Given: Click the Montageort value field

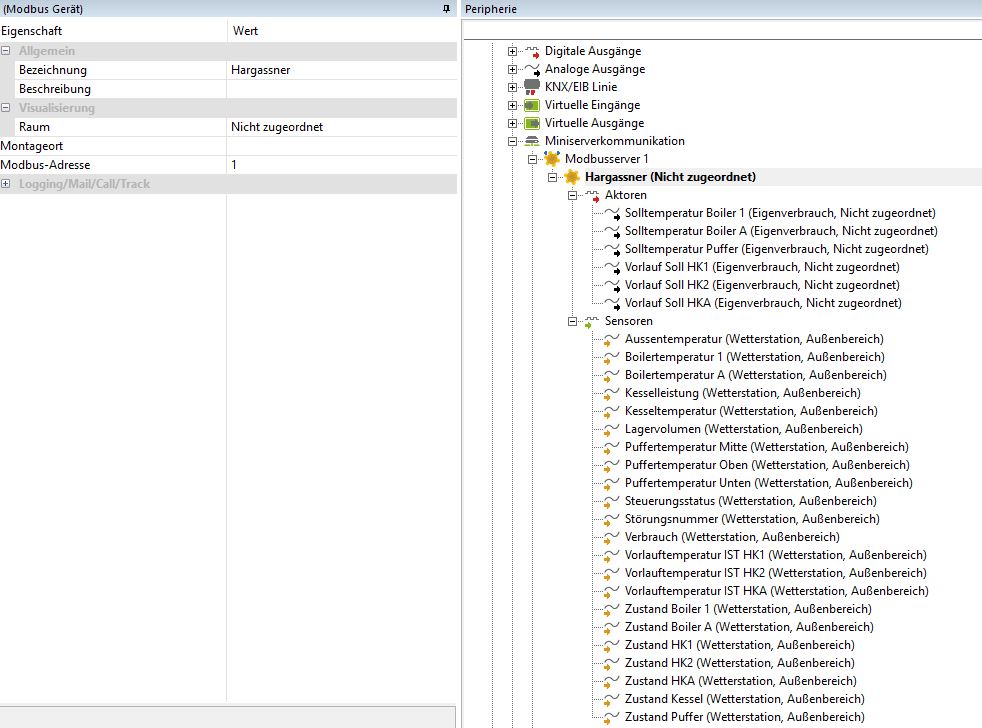Looking at the screenshot, I should (342, 146).
